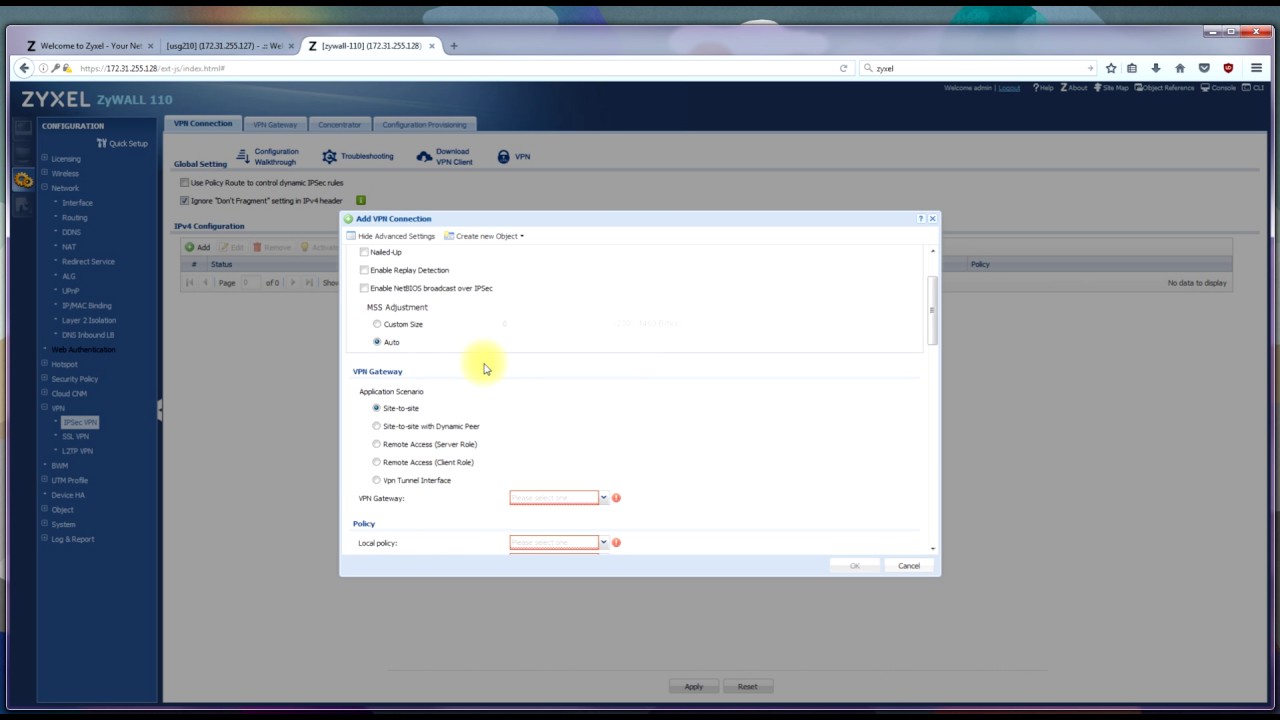Choose Vpn Tunnel Interface scenario
This screenshot has height=720, width=1280.
pos(377,480)
